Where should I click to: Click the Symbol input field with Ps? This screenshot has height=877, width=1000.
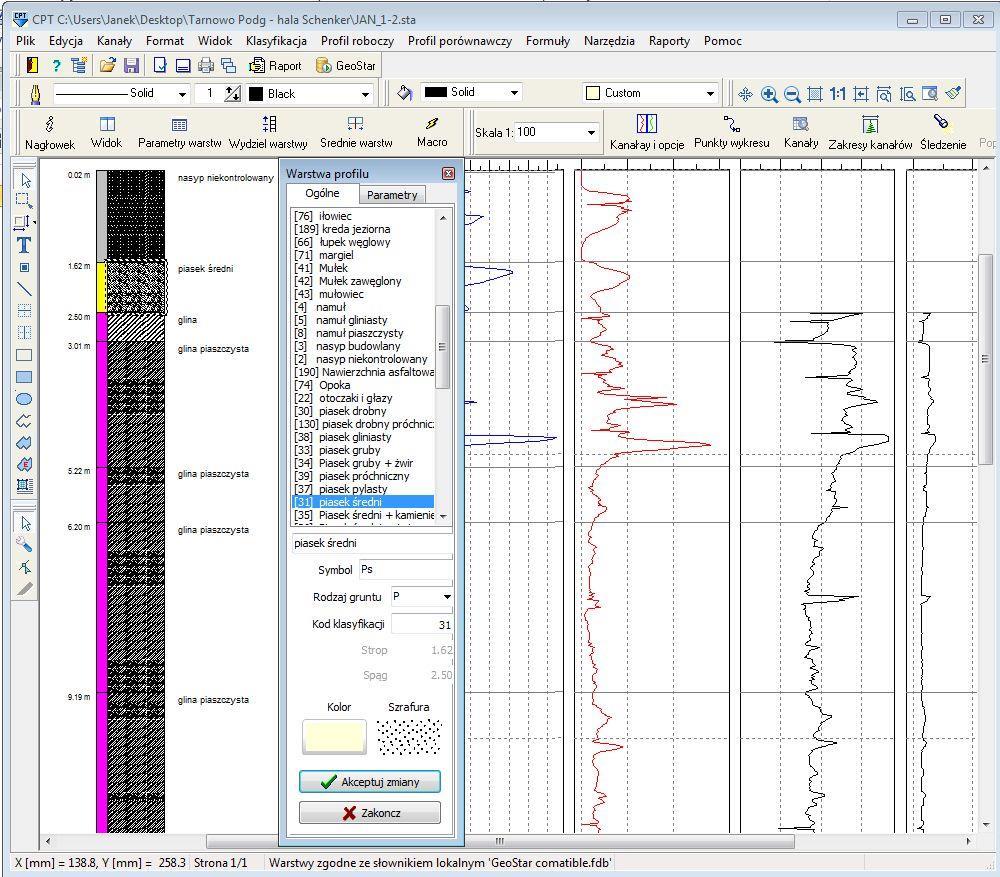tap(406, 570)
